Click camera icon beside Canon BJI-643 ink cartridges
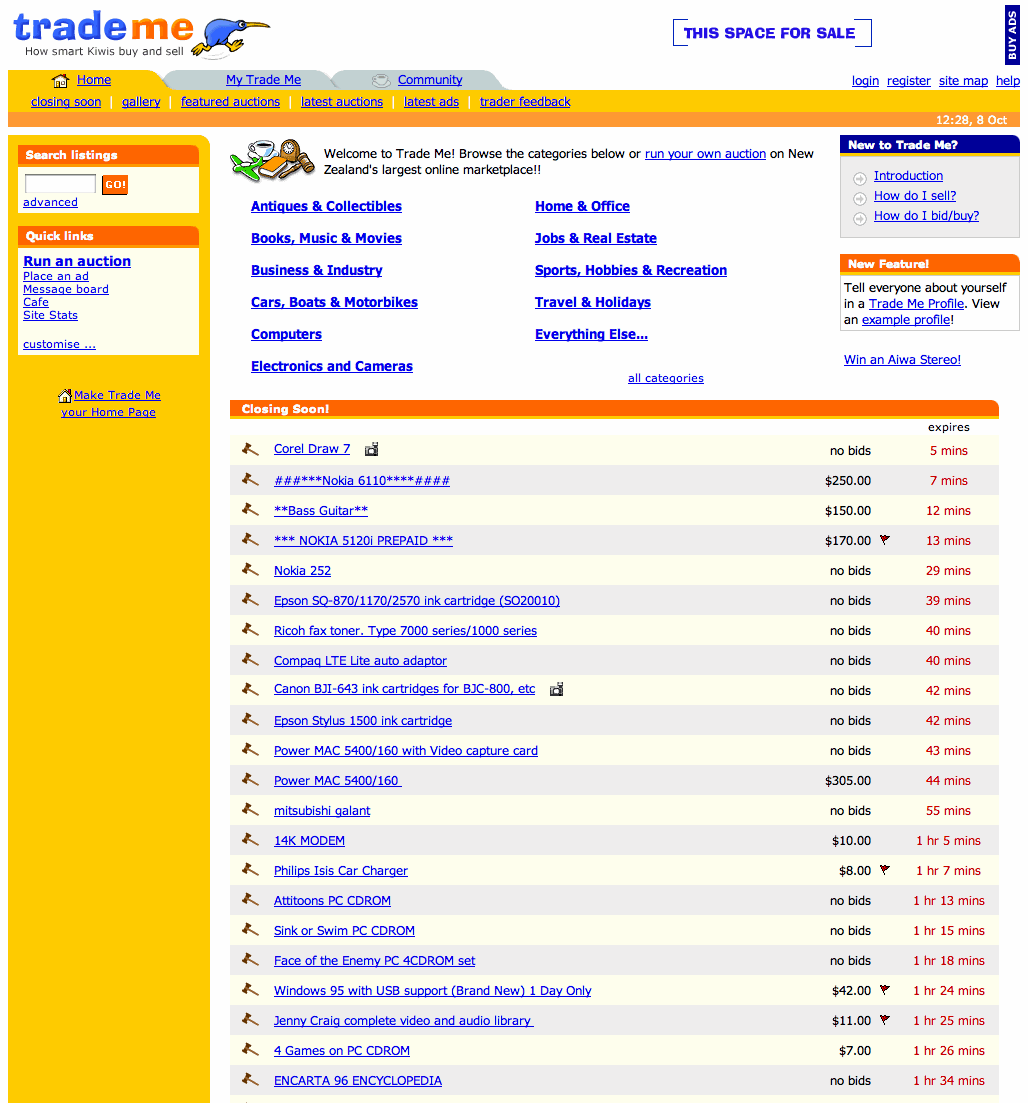 [x=557, y=689]
